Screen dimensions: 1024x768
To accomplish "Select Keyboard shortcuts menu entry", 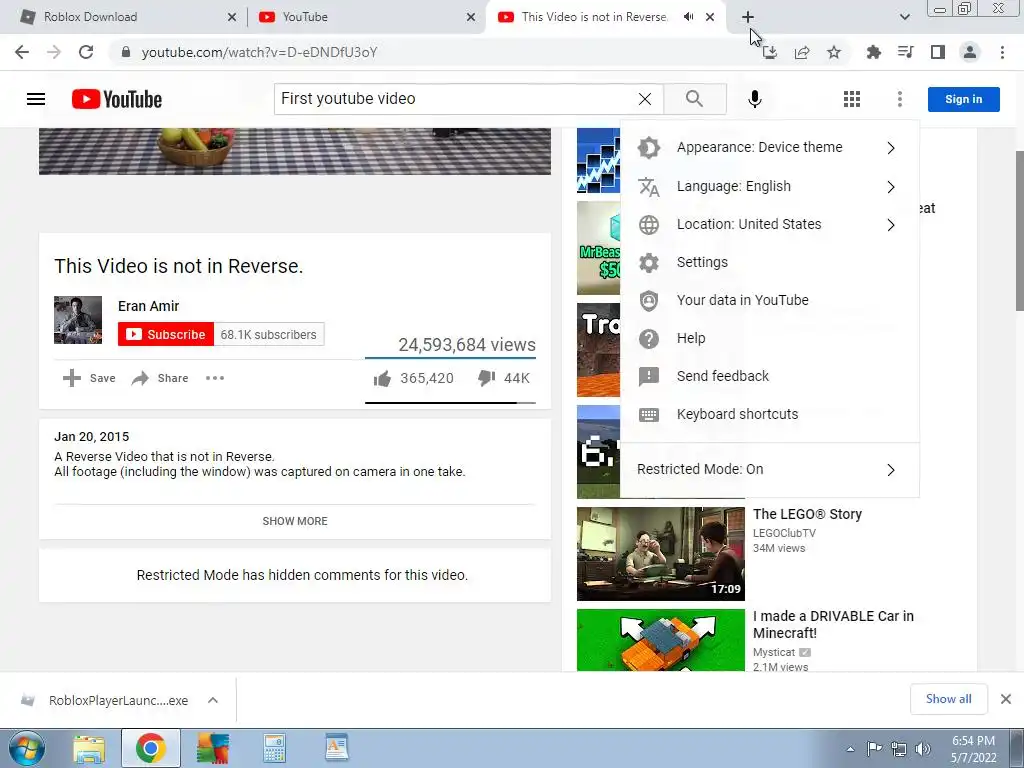I will pyautogui.click(x=769, y=414).
